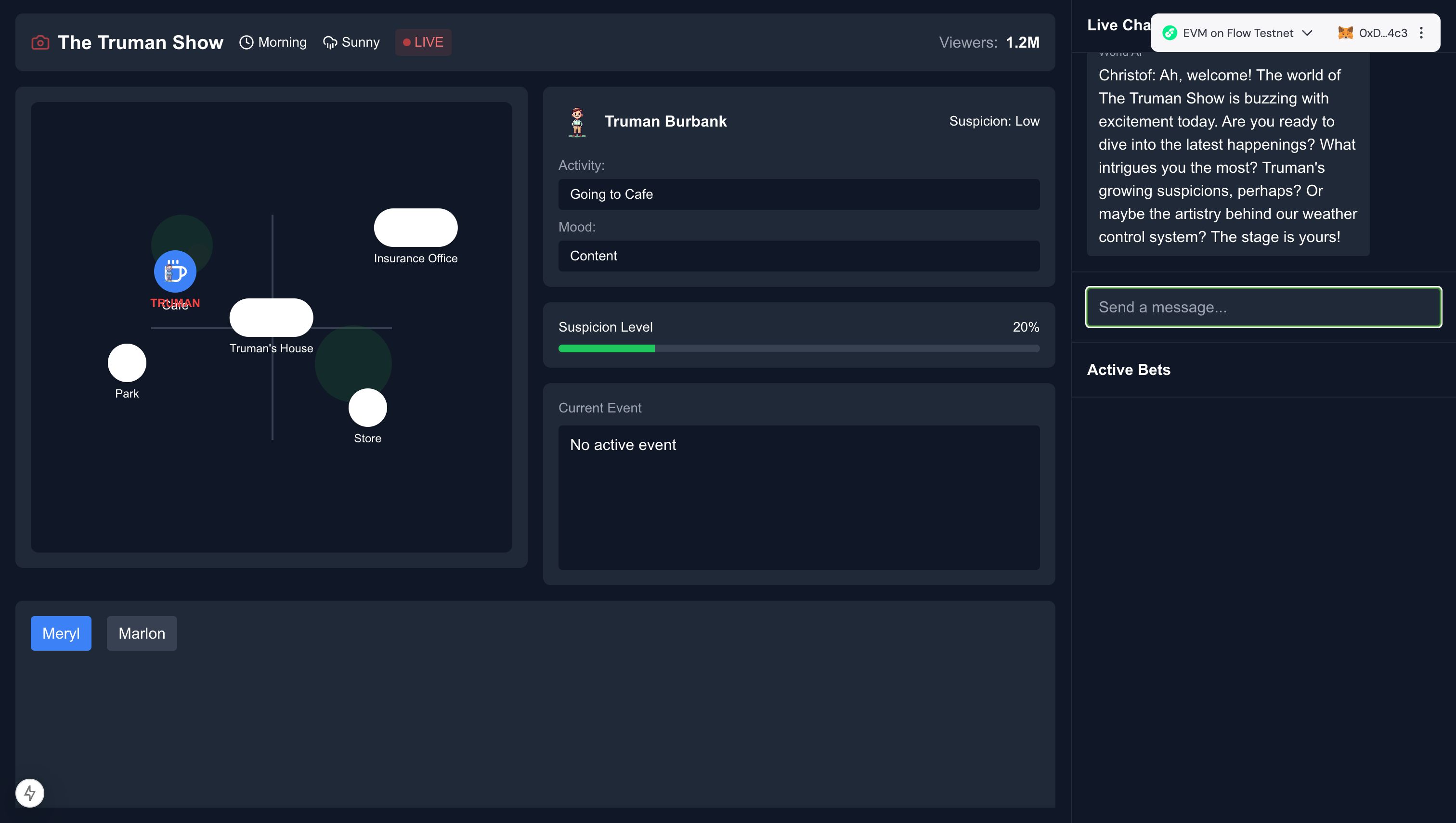Click the camera icon beside The Truman Show
This screenshot has height=823, width=1456.
tap(40, 42)
